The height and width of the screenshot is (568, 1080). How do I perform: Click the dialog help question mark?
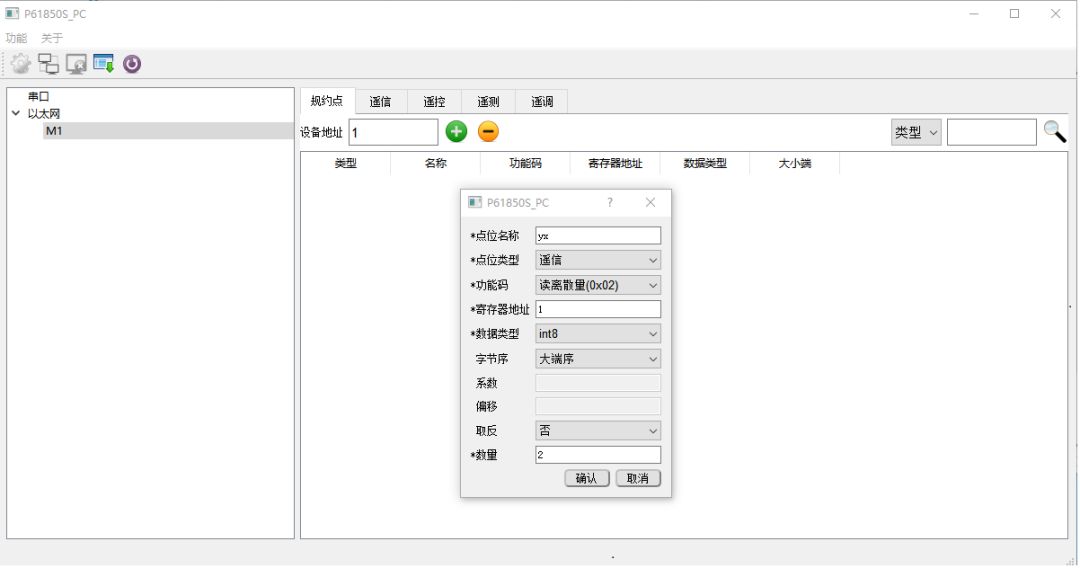pyautogui.click(x=610, y=202)
